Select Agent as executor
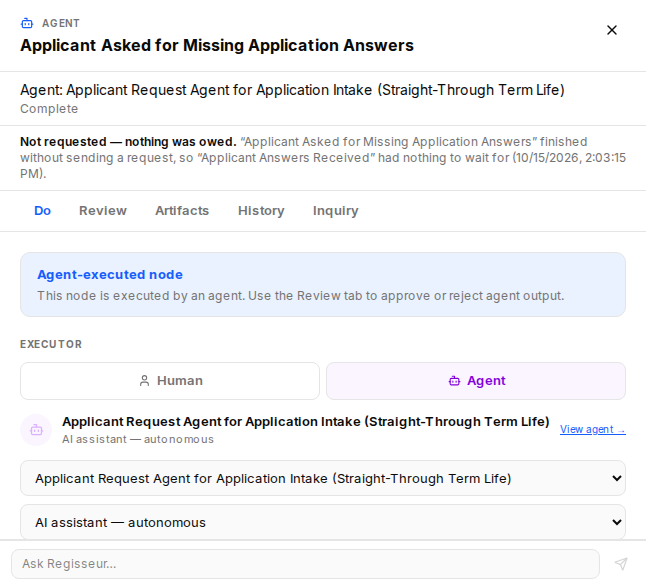This screenshot has width=646, height=584. 476,381
